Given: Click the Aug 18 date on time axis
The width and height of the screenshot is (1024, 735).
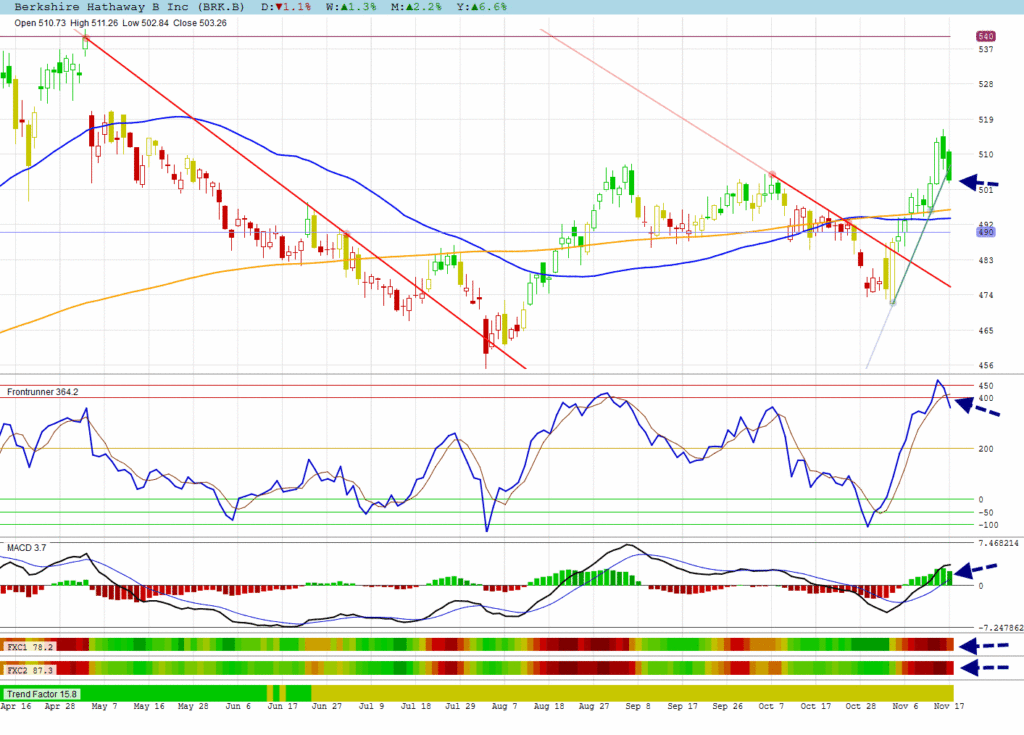Looking at the screenshot, I should 548,706.
